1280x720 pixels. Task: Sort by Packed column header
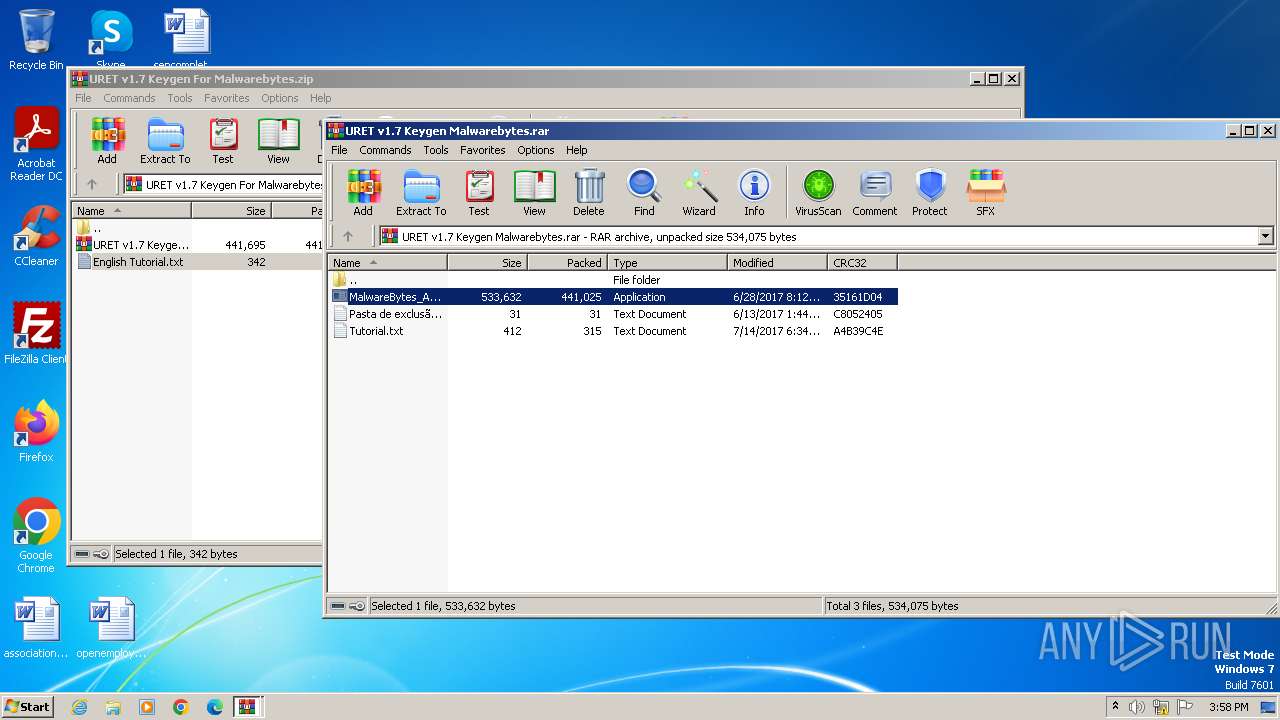[x=567, y=263]
